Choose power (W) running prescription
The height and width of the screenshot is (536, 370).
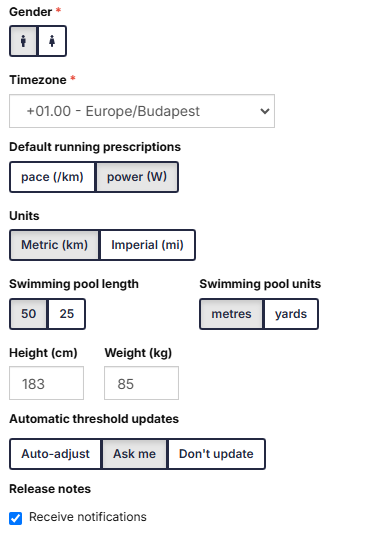click(137, 177)
